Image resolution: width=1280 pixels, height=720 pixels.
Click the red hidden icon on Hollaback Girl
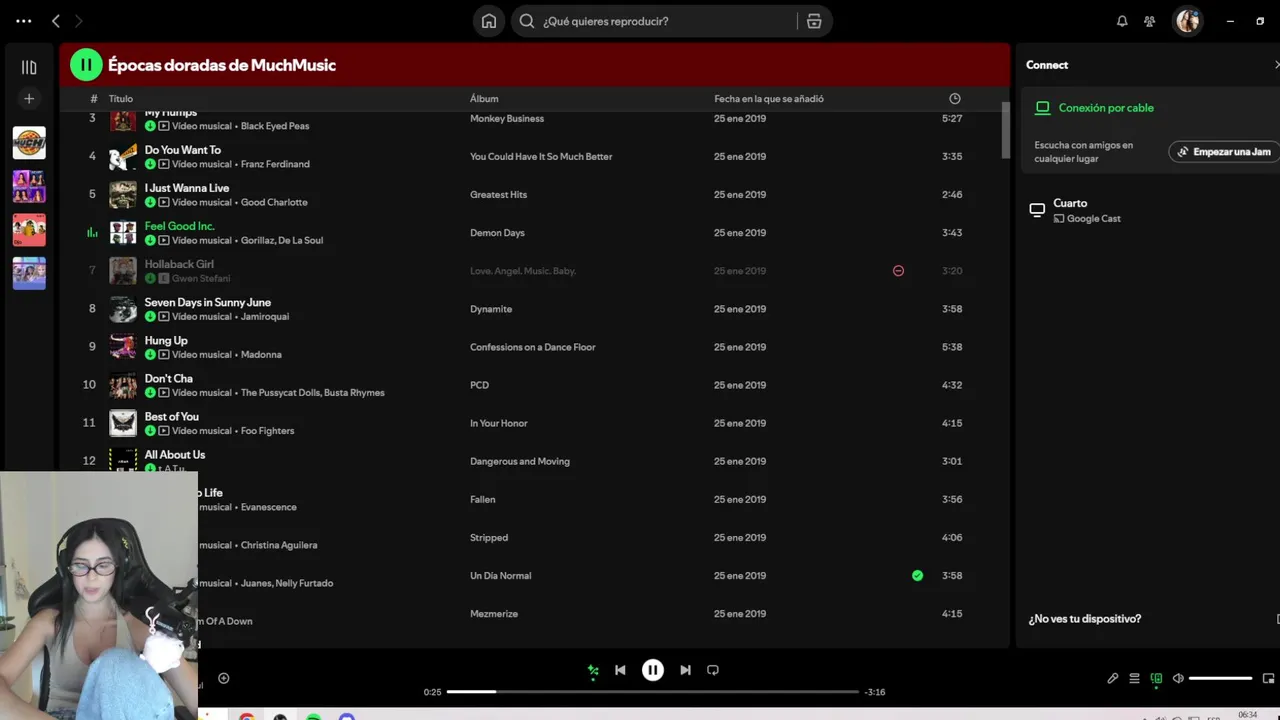coord(898,271)
